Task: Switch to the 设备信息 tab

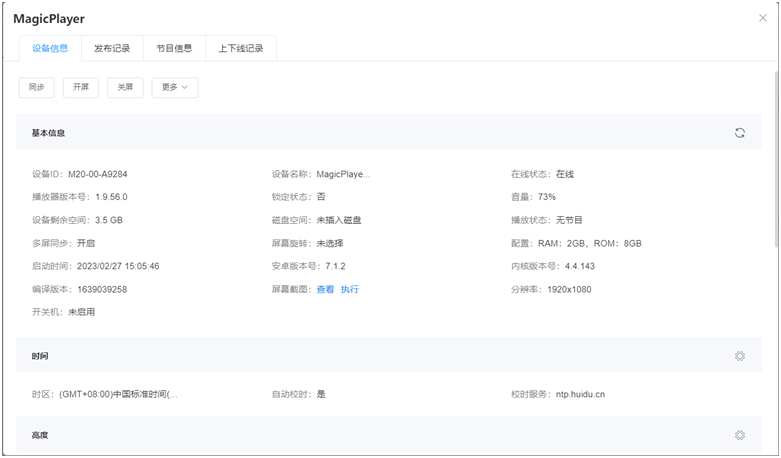Action: point(50,48)
